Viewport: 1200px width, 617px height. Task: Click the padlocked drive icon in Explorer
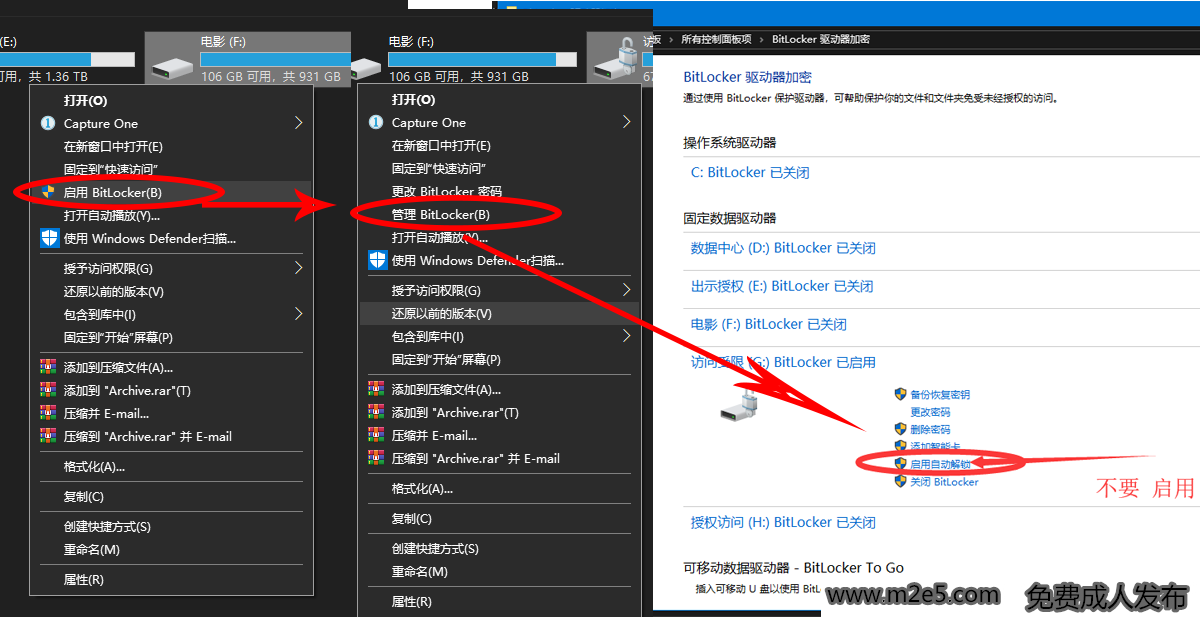614,58
